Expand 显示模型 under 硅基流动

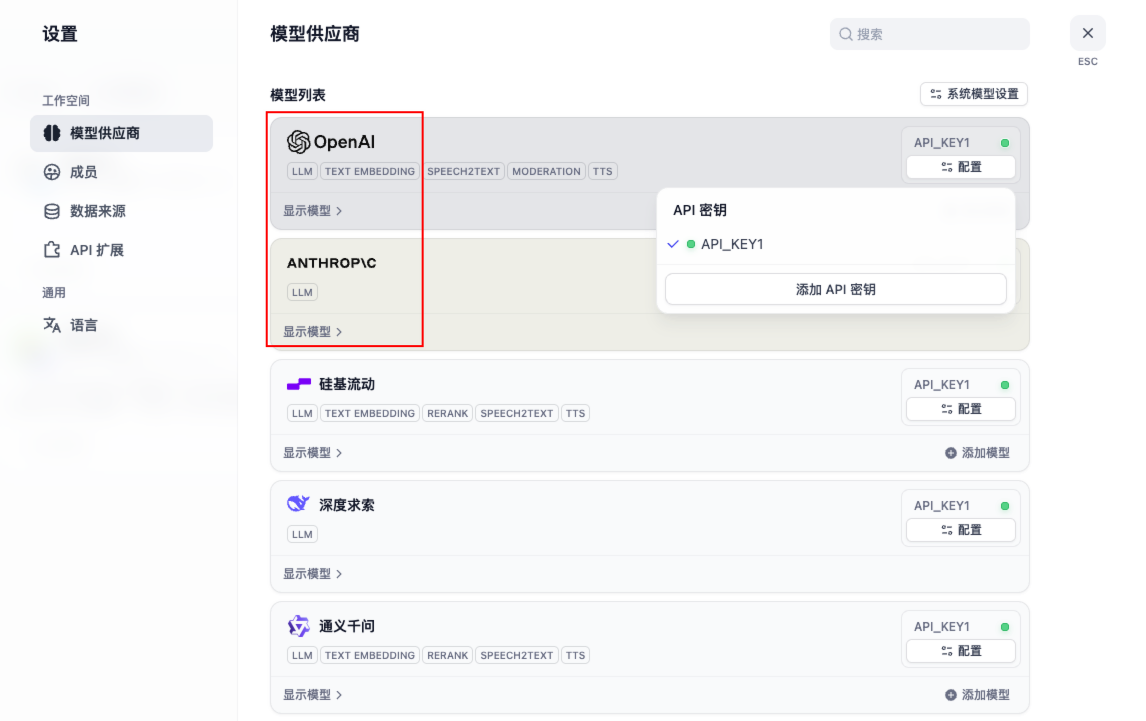coord(313,453)
